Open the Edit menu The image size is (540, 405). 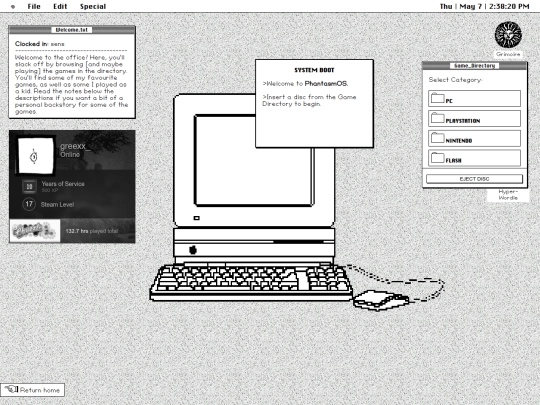pos(60,7)
